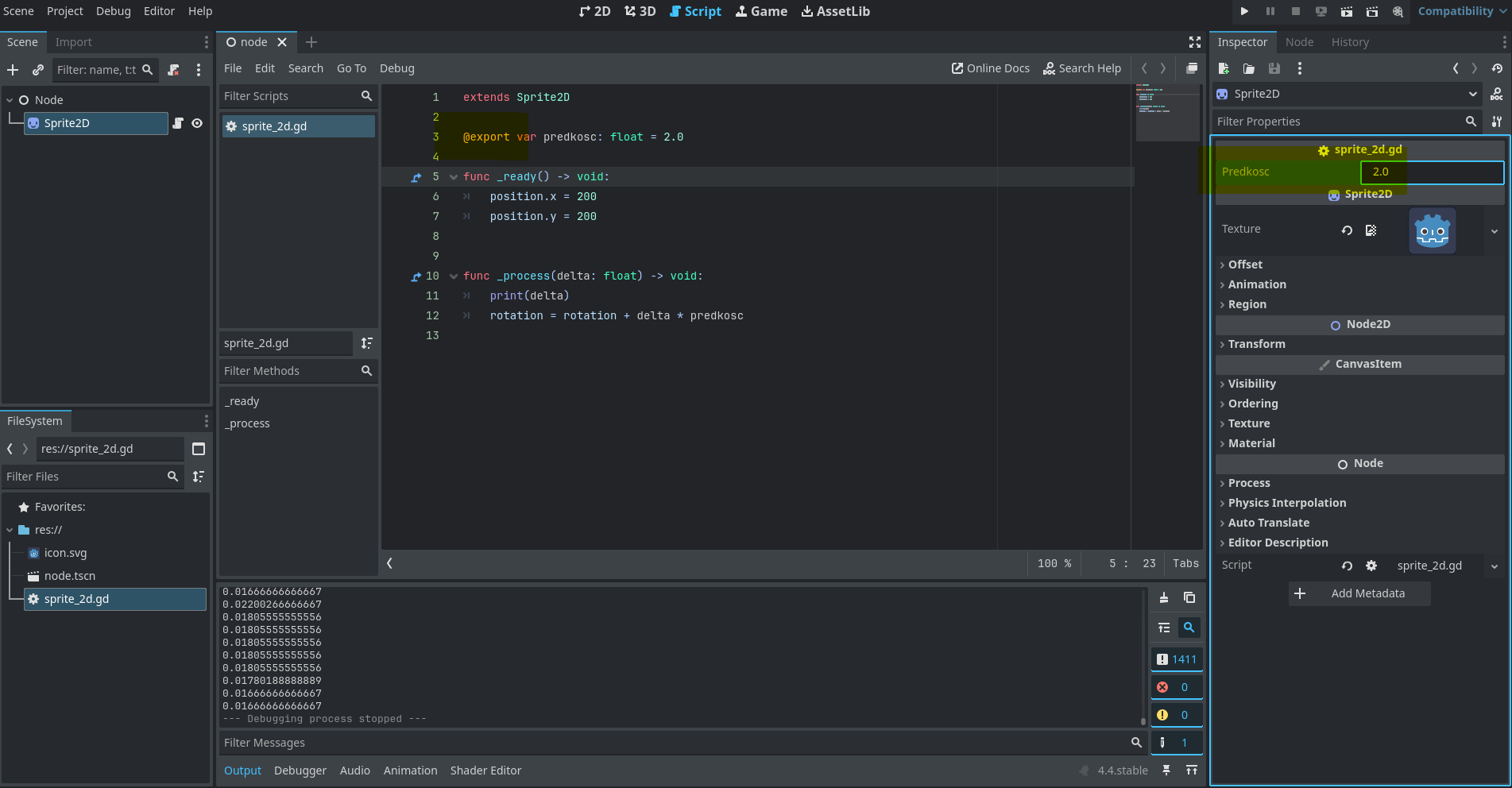
Task: Open the Compatibility renderer dropdown
Action: coord(1460,11)
